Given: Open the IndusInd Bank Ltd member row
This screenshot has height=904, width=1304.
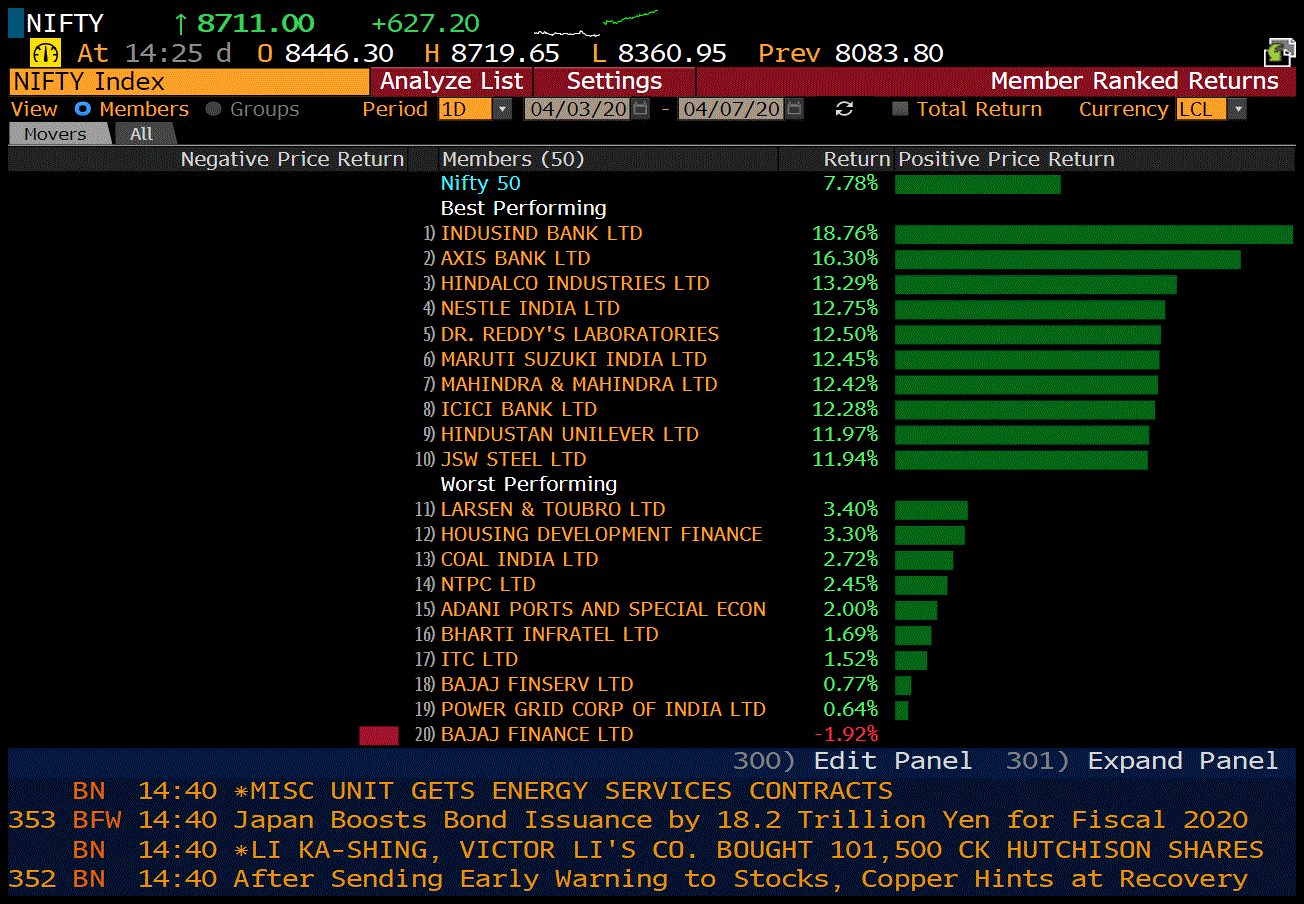Looking at the screenshot, I should [541, 233].
